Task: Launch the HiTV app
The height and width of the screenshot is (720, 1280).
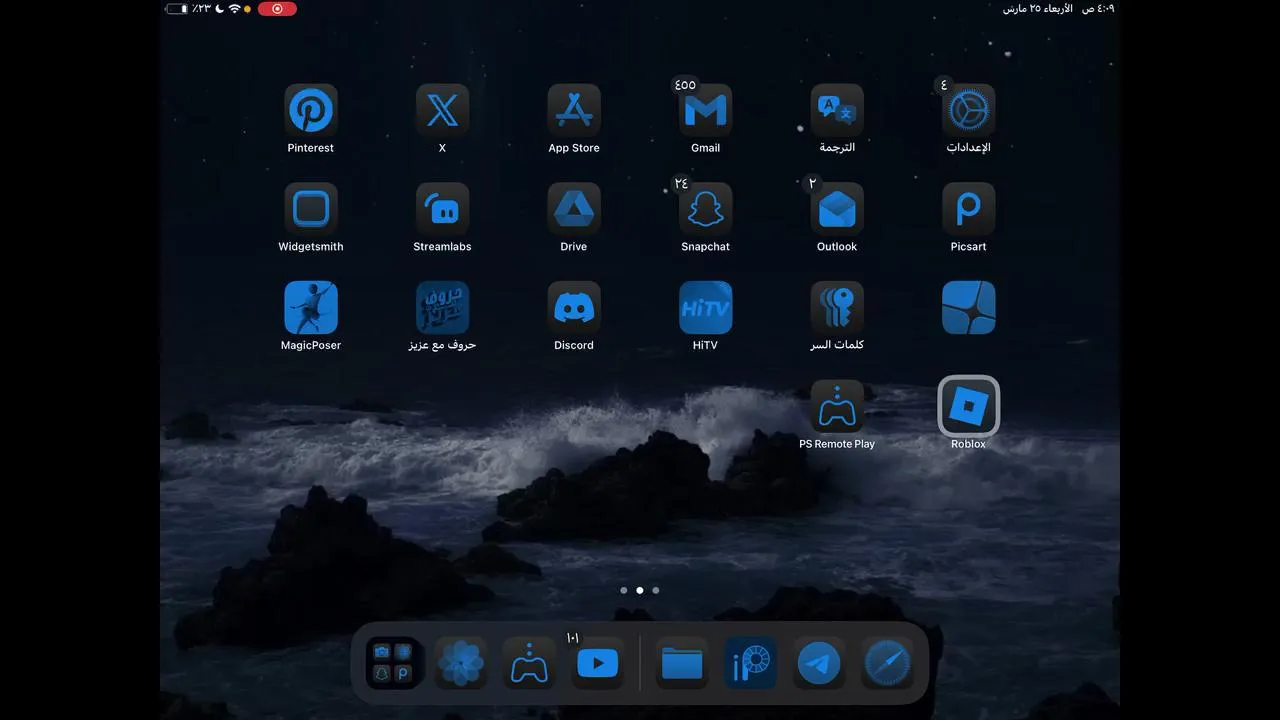Action: tap(706, 307)
